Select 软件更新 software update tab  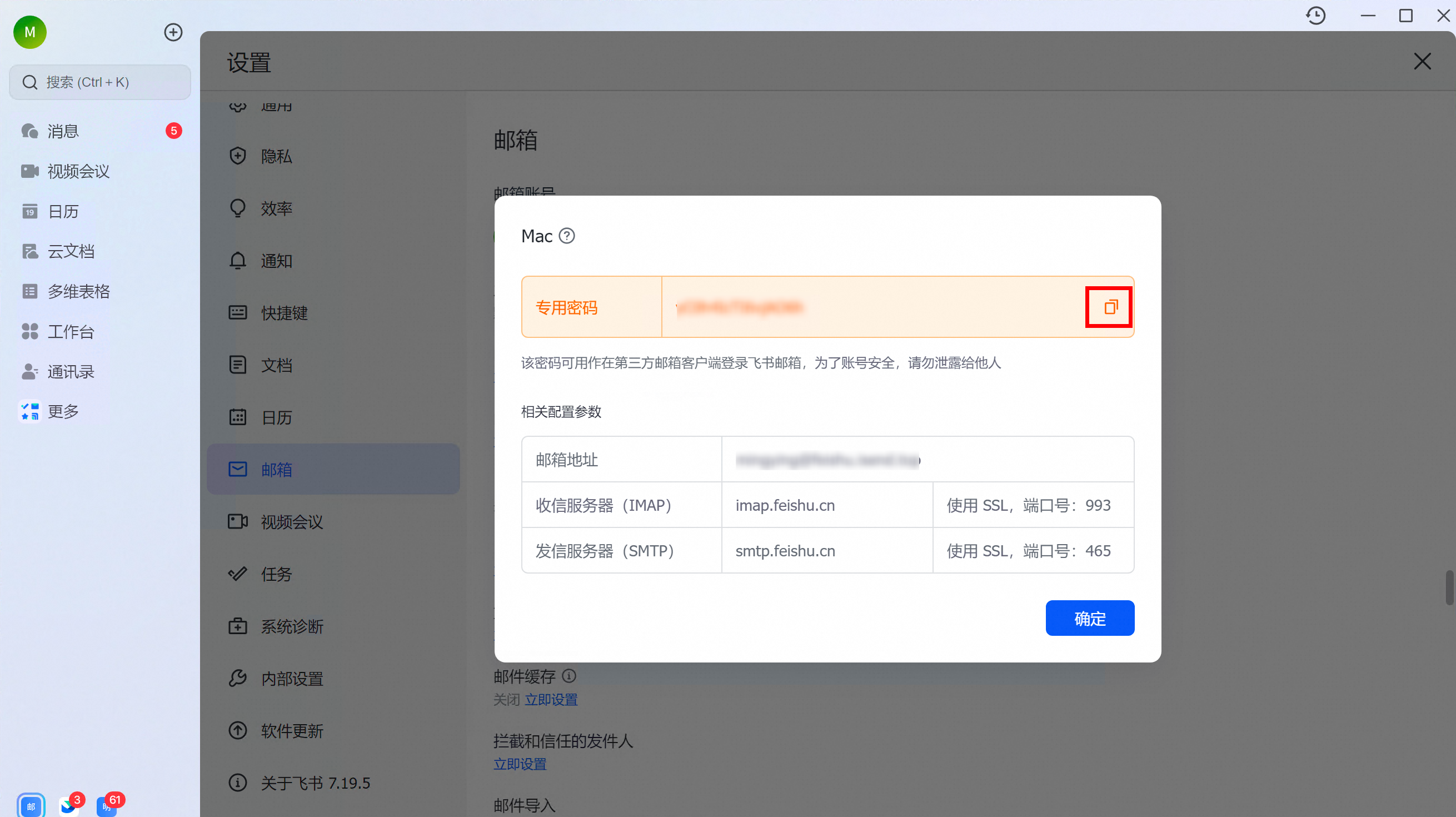[292, 730]
